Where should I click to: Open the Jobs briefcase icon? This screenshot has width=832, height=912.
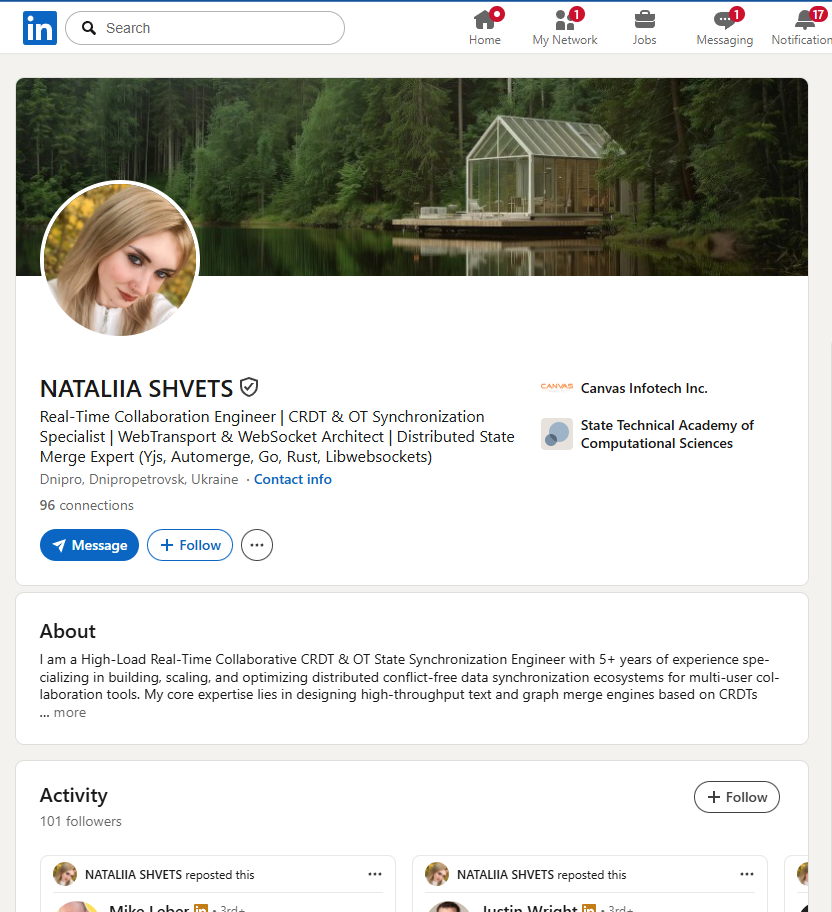point(644,20)
